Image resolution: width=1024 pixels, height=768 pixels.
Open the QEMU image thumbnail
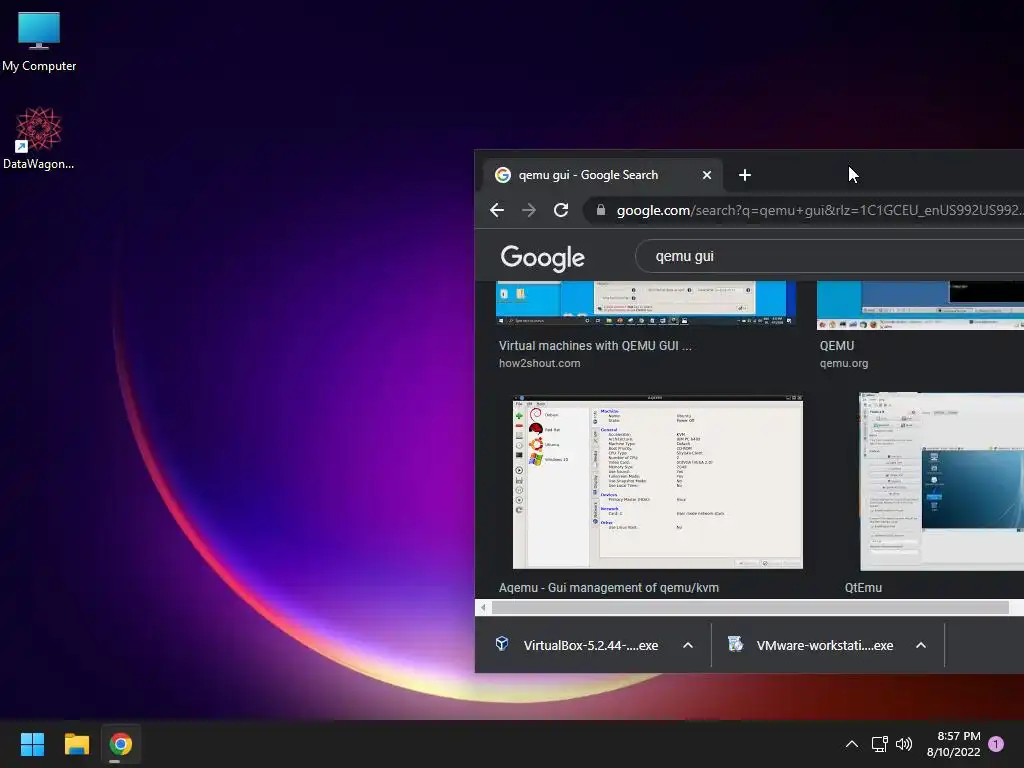(920, 306)
